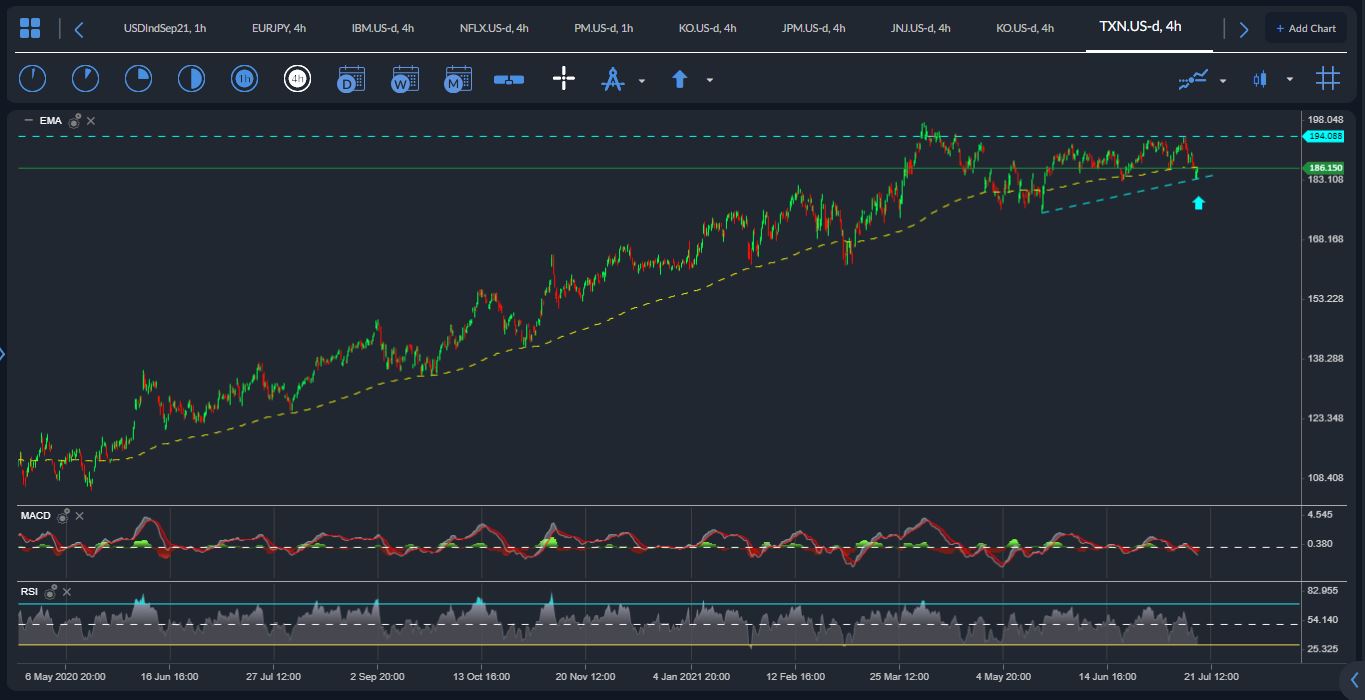
Task: Expand the drawing tools compass dropdown
Action: click(642, 80)
